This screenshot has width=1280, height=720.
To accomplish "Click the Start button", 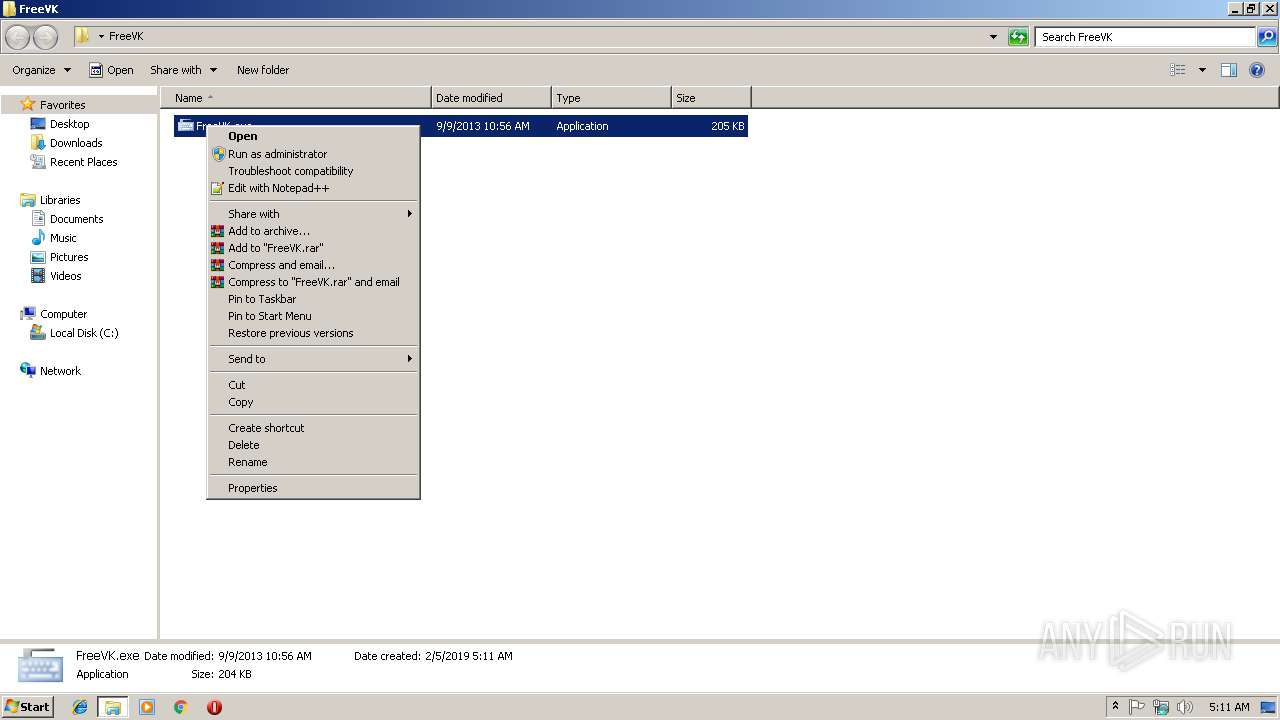I will pos(27,707).
